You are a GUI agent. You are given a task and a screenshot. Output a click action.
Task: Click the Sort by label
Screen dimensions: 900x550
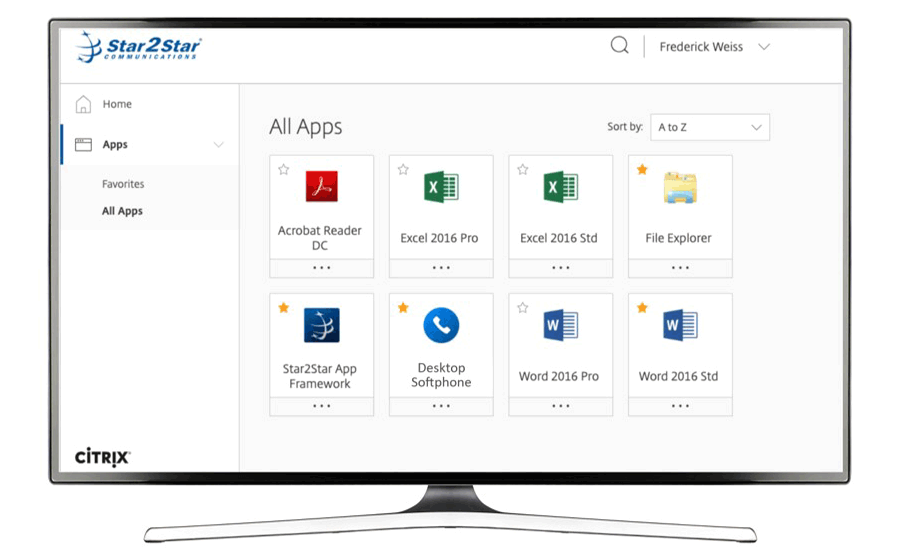pyautogui.click(x=624, y=126)
